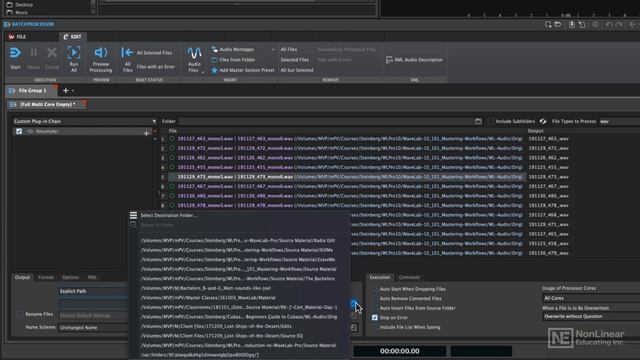Switch to the Comment tab
Screen dimensions: 640x360
coord(409,277)
